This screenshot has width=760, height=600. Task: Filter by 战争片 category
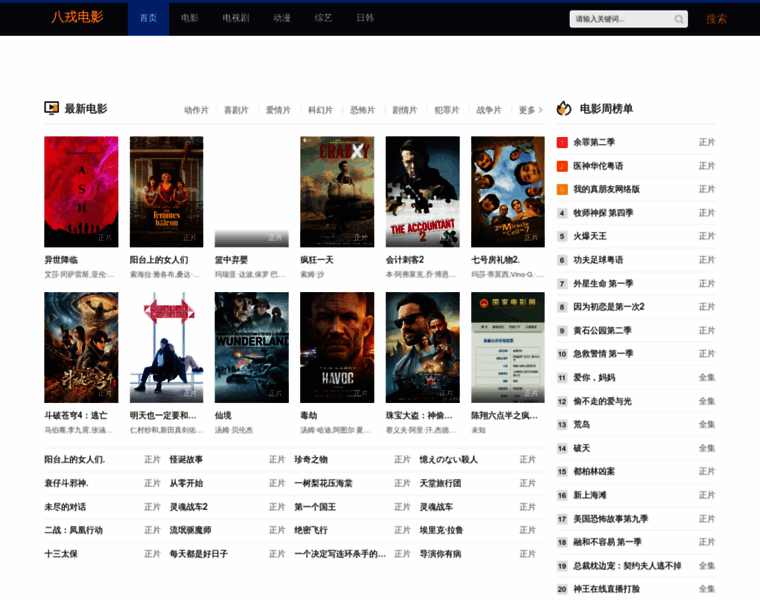(x=489, y=110)
